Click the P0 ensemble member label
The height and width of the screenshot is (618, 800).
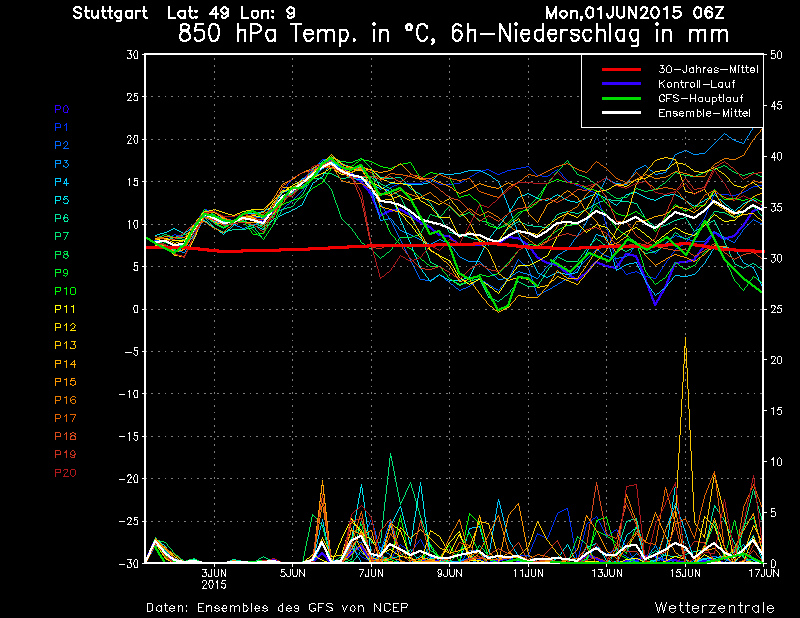[62, 109]
